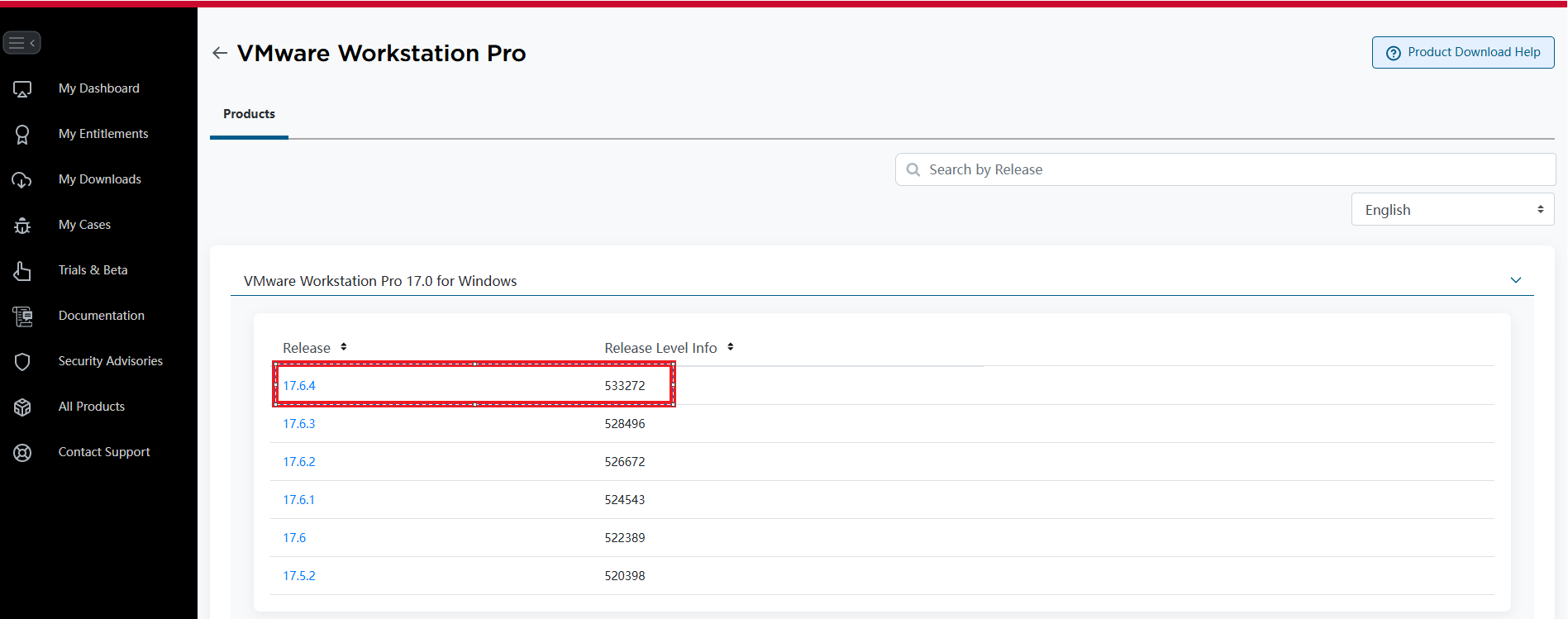The image size is (1568, 619).
Task: Click the Trials & Beta hand icon
Action: [x=22, y=271]
